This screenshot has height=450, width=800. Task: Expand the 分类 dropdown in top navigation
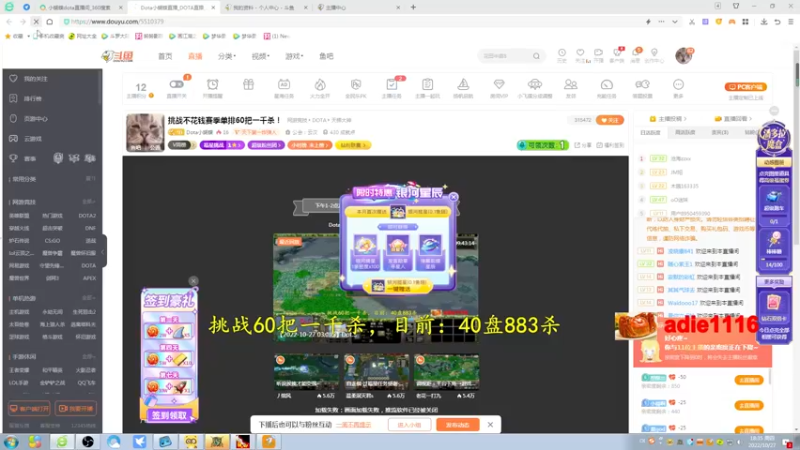click(227, 56)
